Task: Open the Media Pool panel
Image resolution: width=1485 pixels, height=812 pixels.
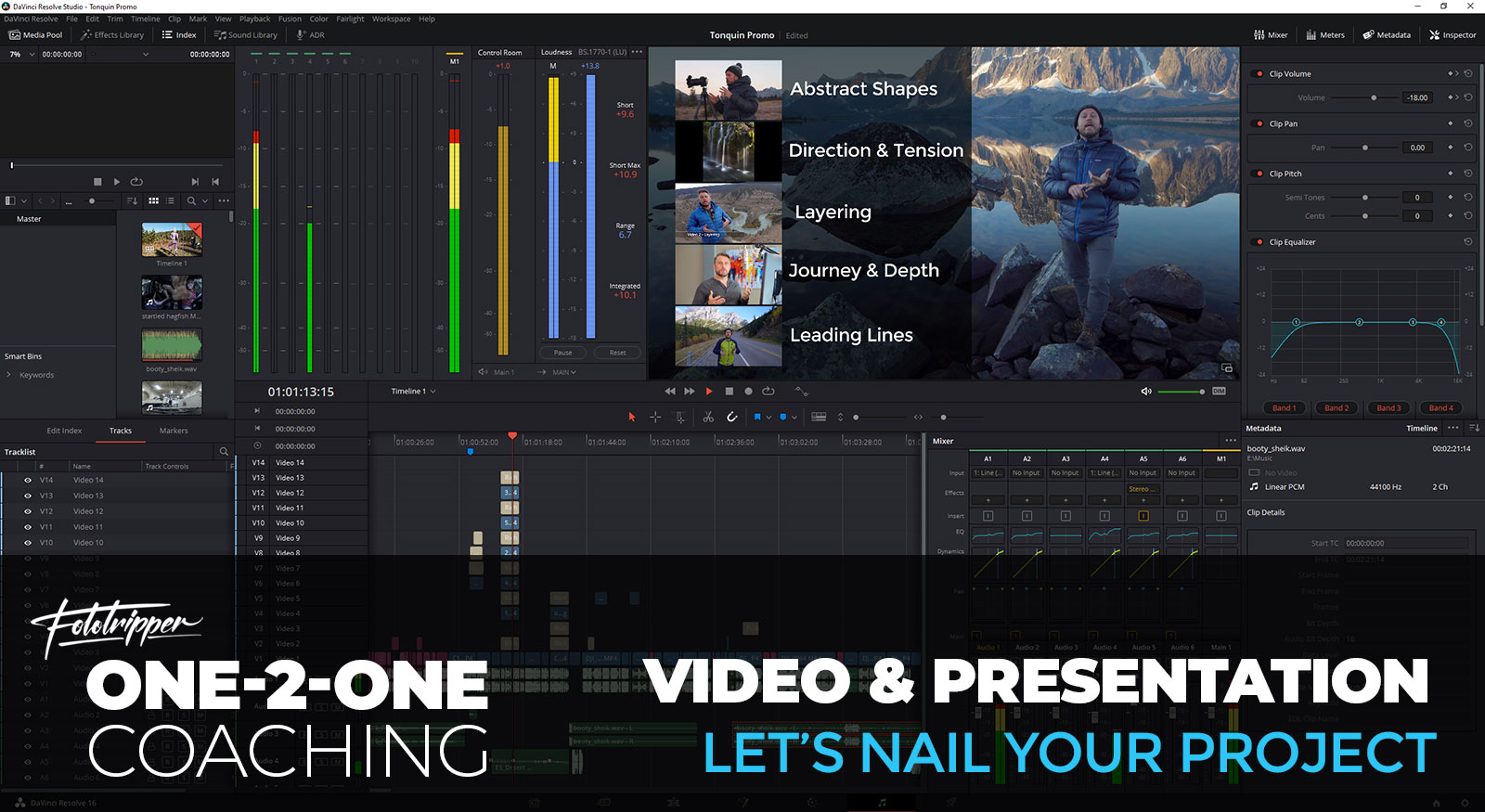Action: [x=35, y=35]
